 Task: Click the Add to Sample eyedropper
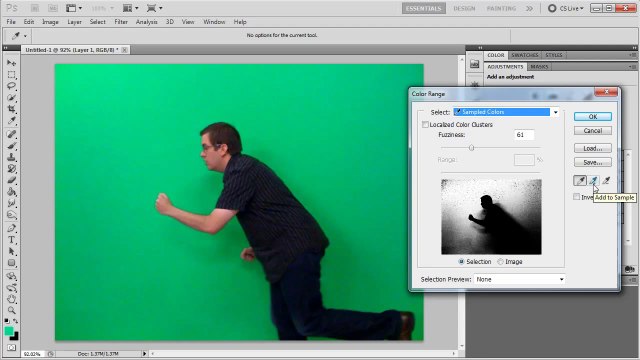tap(593, 180)
